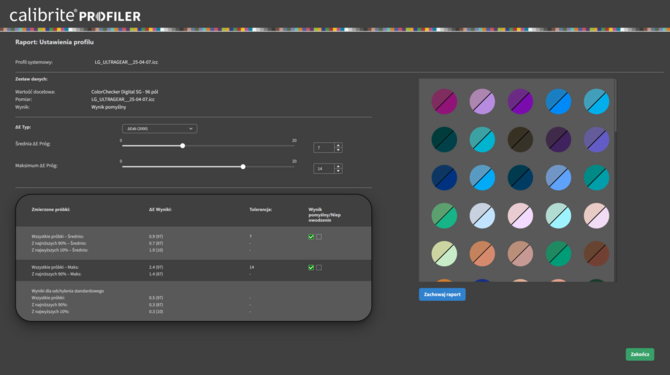Click the green Zakończ button

[640, 354]
